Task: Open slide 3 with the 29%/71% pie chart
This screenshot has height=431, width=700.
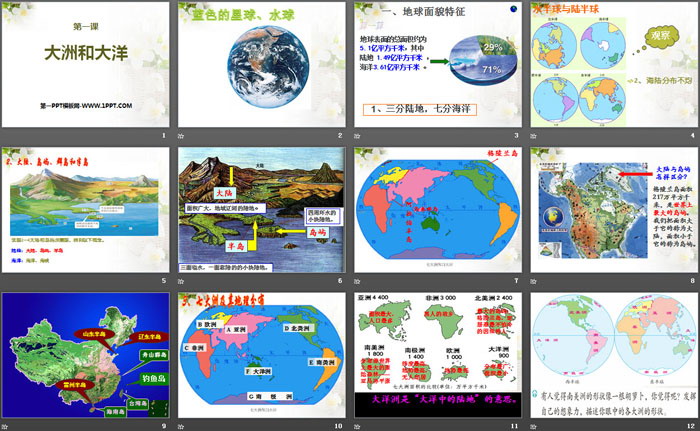Action: 438,64
